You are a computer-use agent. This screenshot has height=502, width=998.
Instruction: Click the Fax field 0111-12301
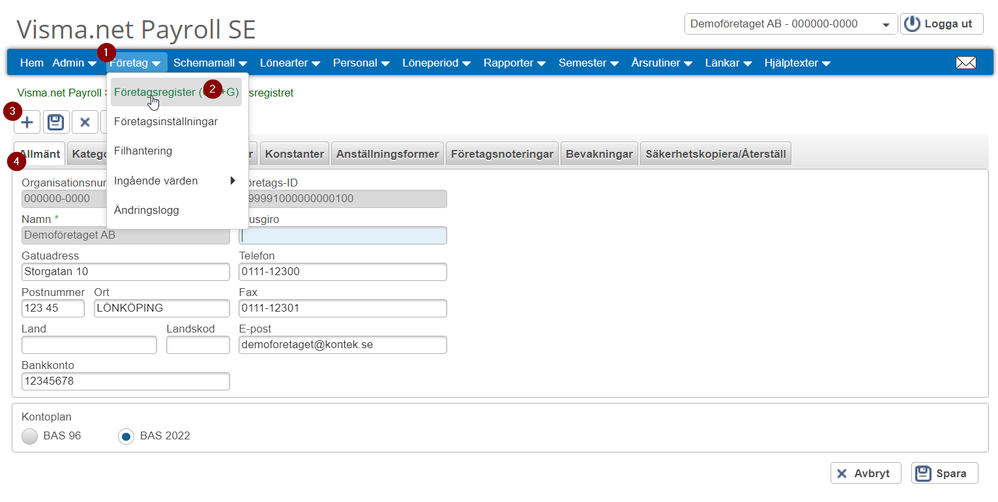pos(342,308)
